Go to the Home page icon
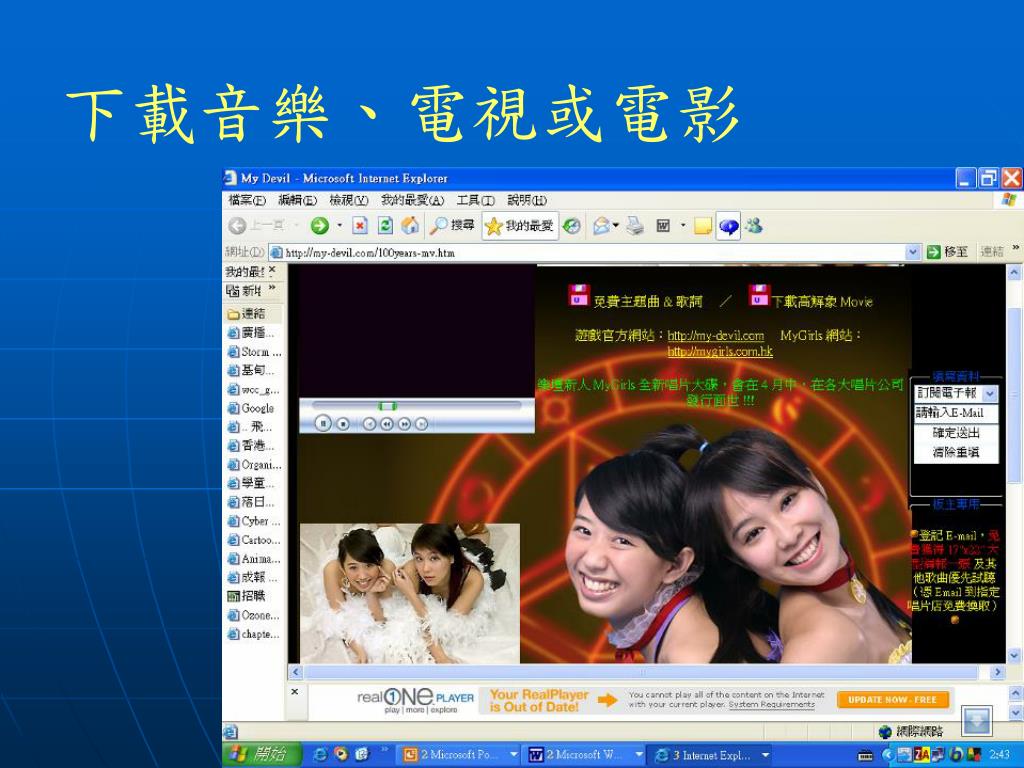The image size is (1024, 768). [410, 226]
